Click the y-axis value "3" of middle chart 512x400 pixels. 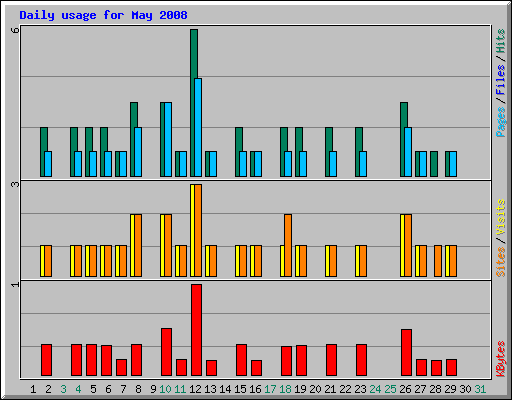[15, 184]
